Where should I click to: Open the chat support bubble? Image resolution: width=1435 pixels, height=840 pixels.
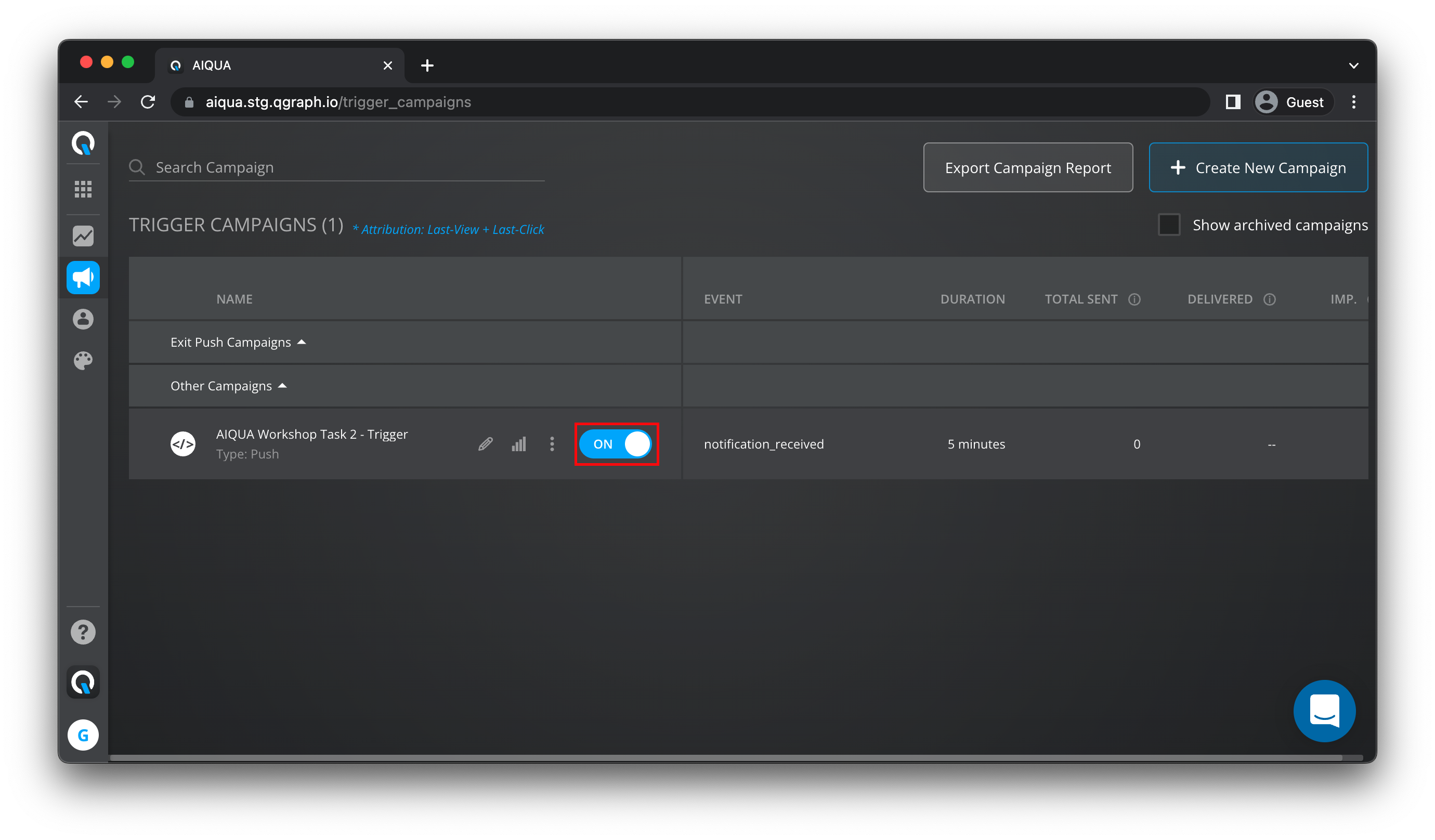(1324, 711)
